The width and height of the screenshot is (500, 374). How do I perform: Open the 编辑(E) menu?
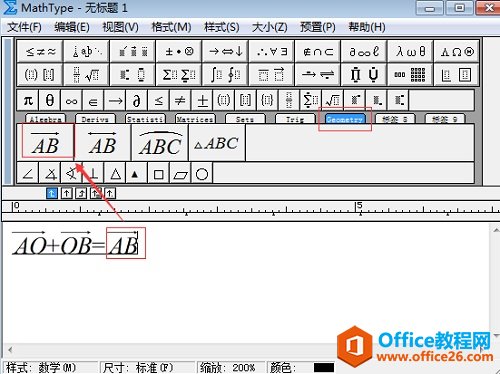pos(72,27)
